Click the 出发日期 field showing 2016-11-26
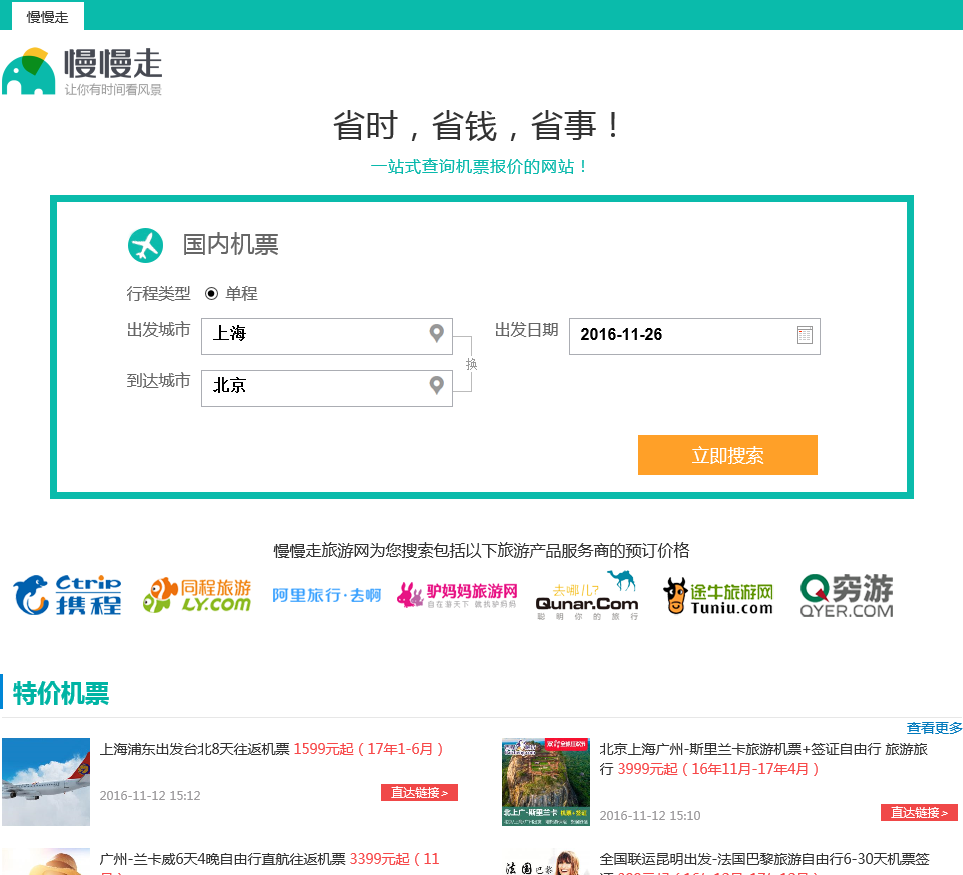Viewport: 963px width, 875px height. [x=695, y=336]
